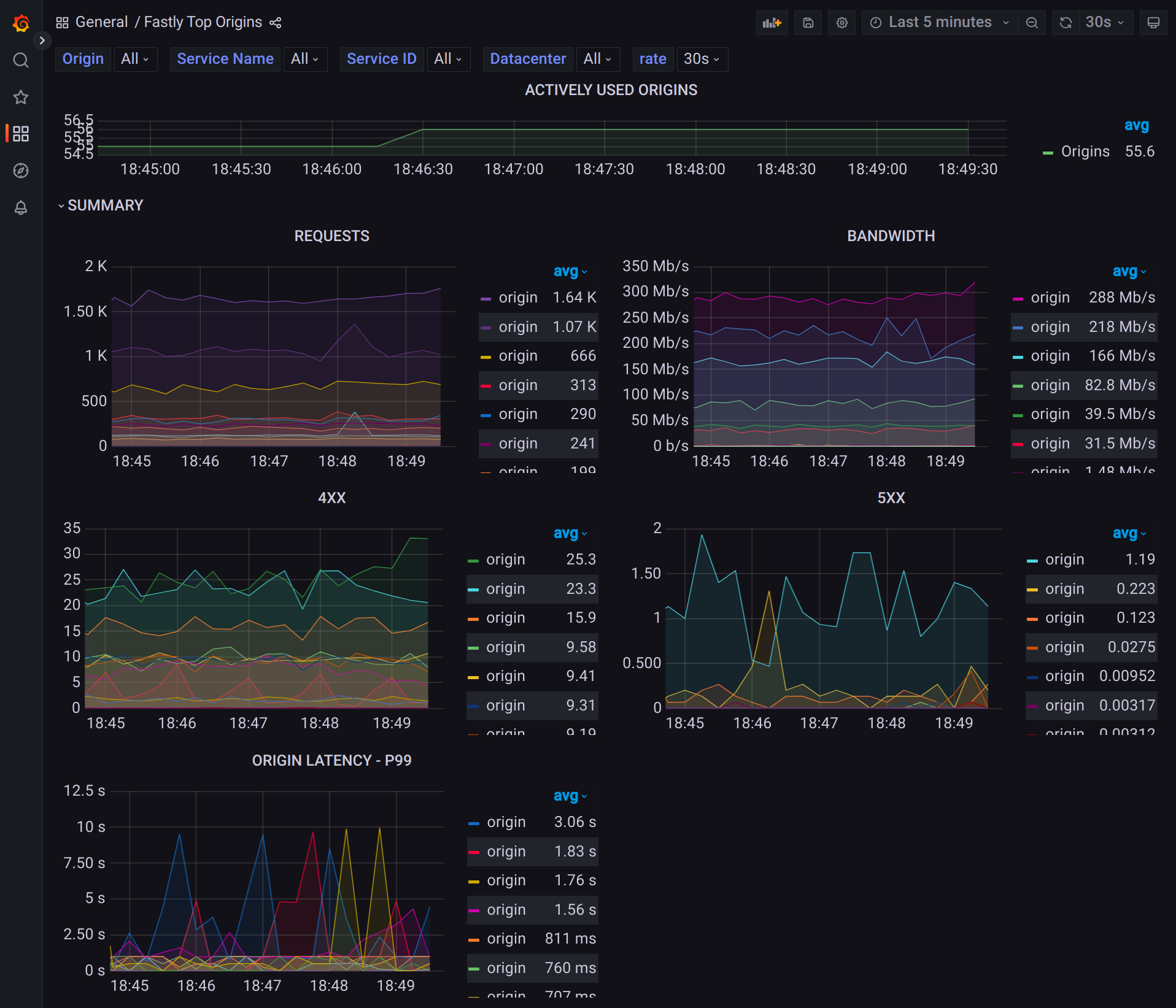Viewport: 1176px width, 1008px height.
Task: Open the Dashboards grid icon in sidebar
Action: click(x=21, y=134)
